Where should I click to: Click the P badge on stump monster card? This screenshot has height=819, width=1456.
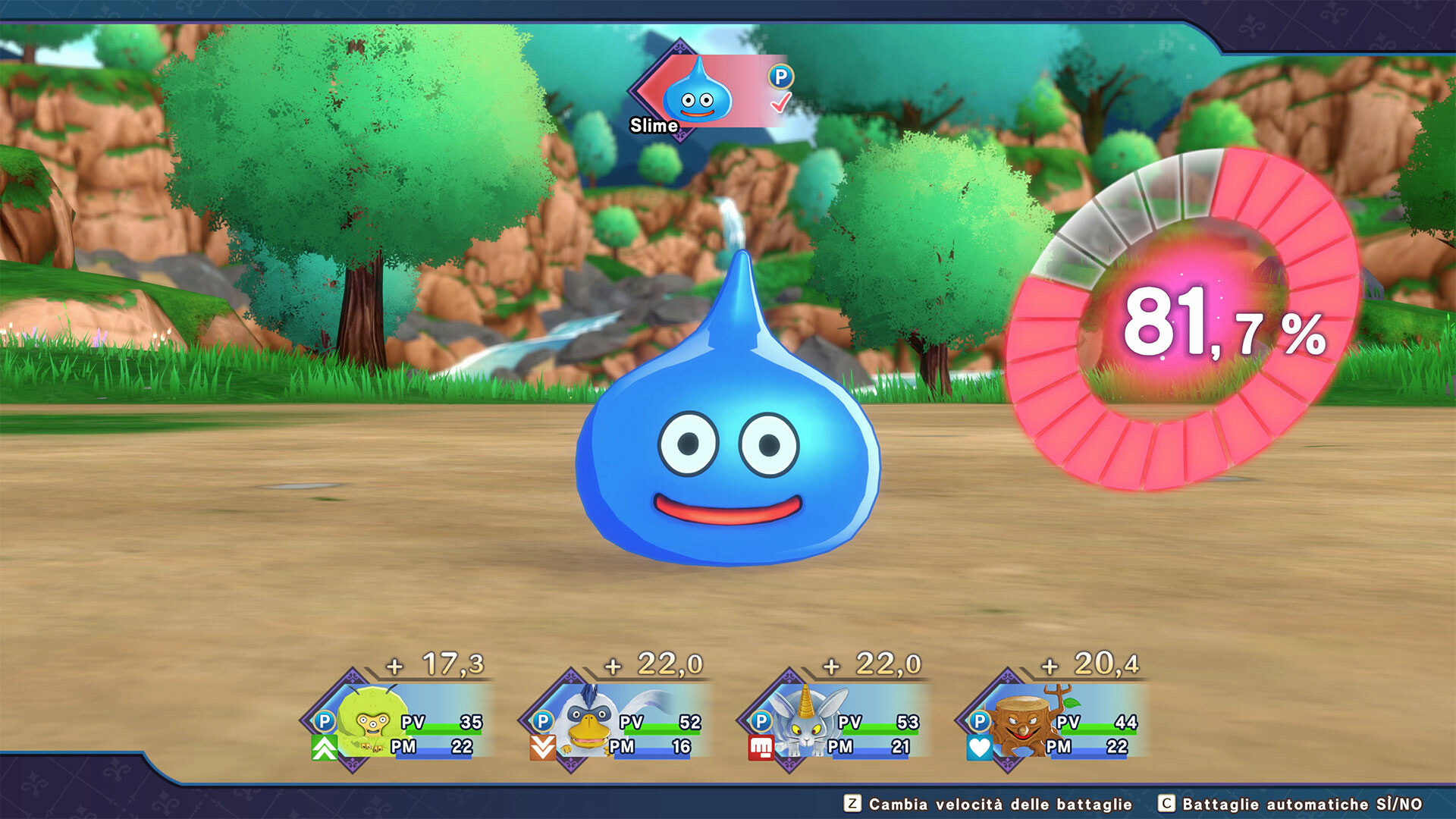point(980,721)
